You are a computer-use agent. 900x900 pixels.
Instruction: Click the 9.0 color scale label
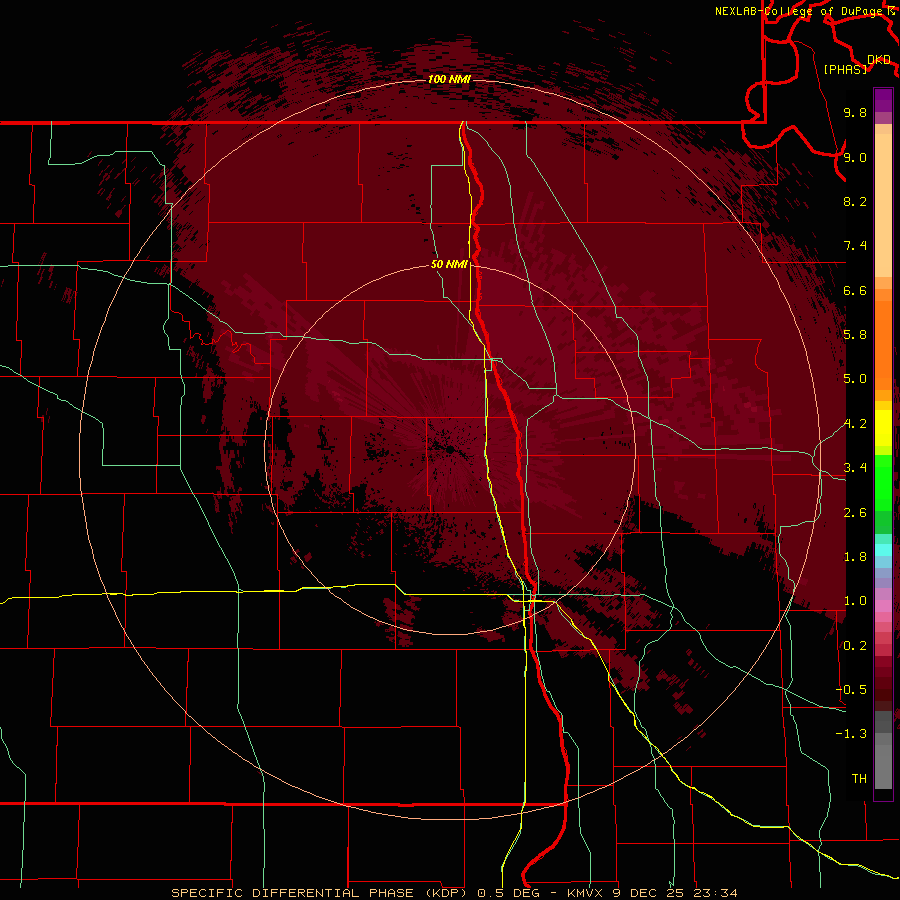click(x=855, y=157)
